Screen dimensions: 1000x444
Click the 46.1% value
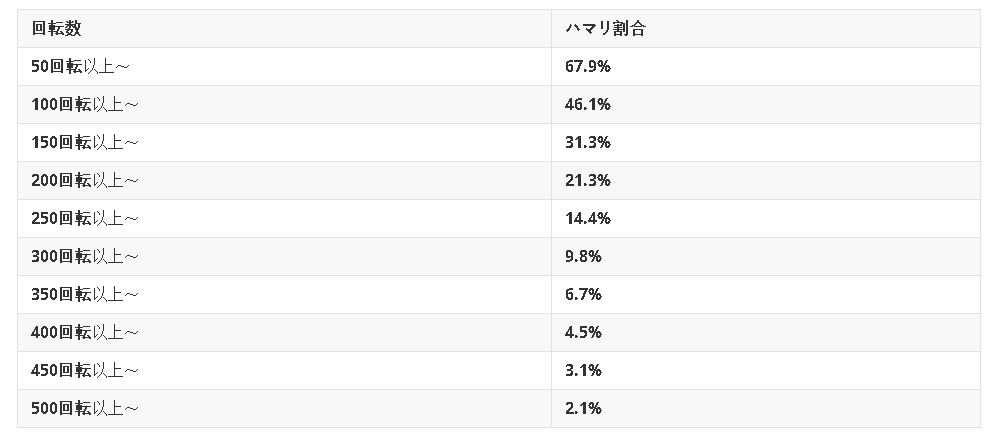587,104
